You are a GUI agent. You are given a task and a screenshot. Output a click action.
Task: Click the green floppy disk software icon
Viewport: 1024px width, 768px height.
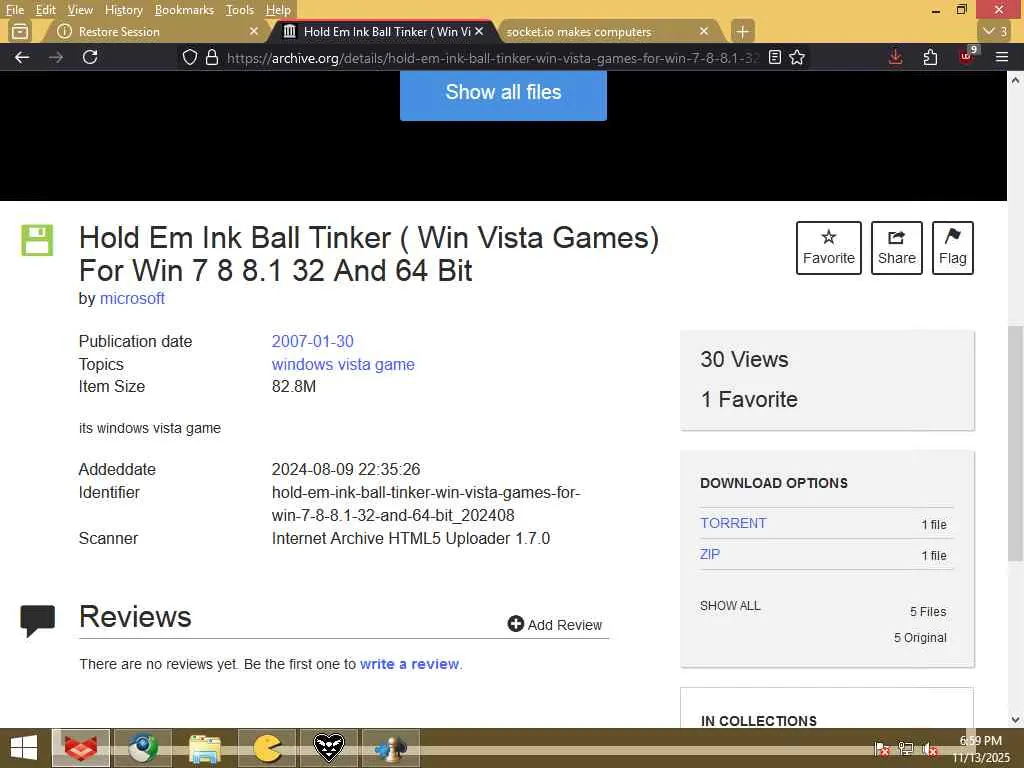point(37,240)
